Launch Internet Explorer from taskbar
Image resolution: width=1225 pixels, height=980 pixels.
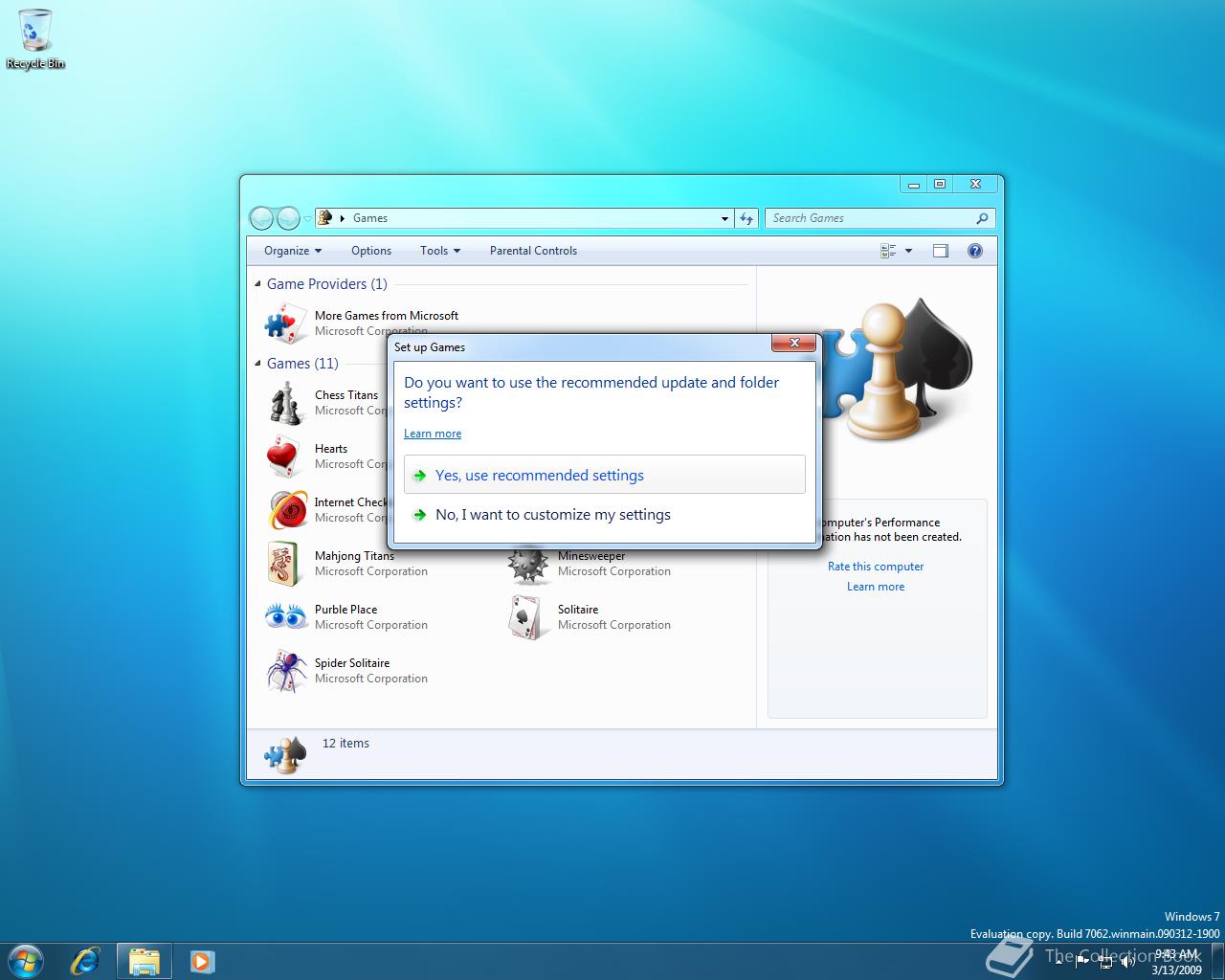(85, 961)
